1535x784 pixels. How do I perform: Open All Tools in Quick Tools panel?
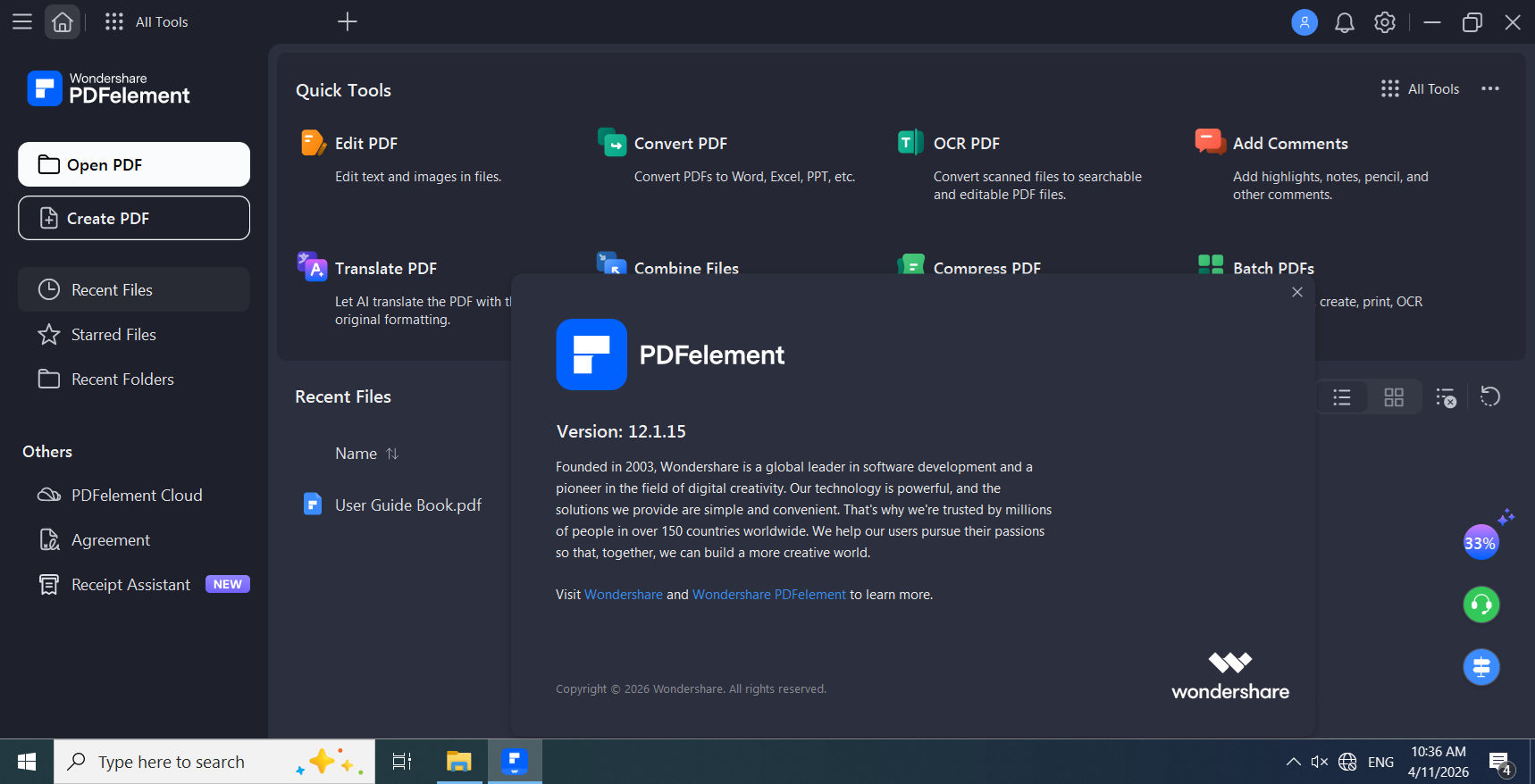pos(1420,88)
